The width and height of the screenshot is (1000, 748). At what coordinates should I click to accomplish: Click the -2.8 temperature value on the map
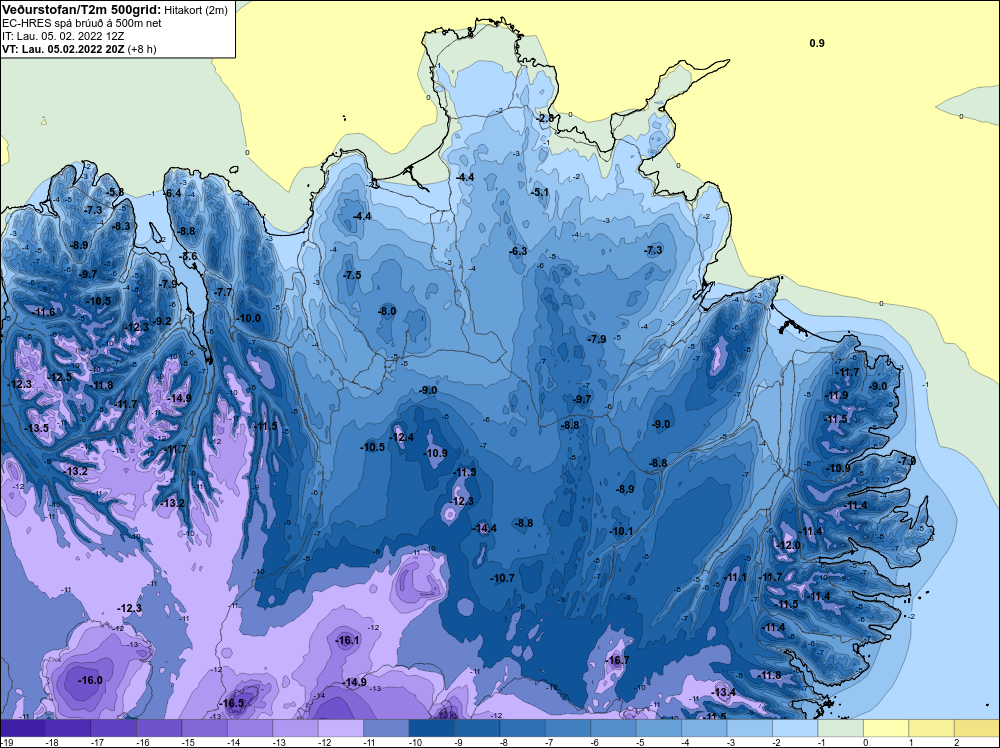(x=546, y=119)
